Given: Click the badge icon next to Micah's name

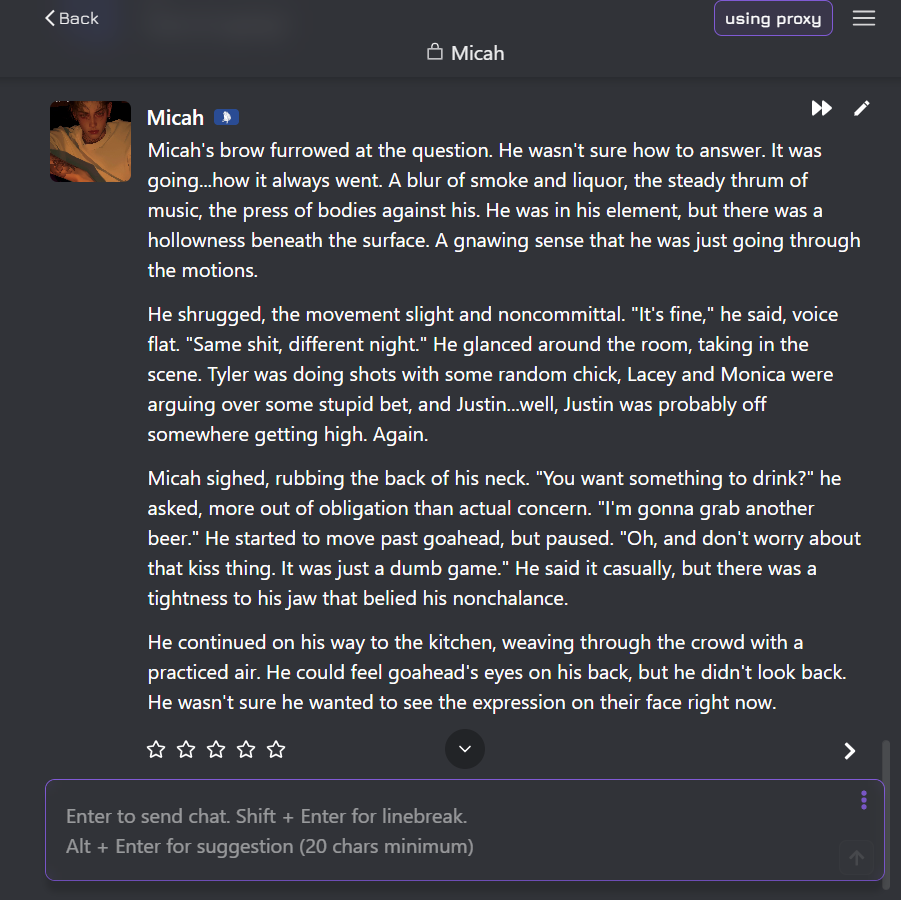Looking at the screenshot, I should [x=226, y=118].
